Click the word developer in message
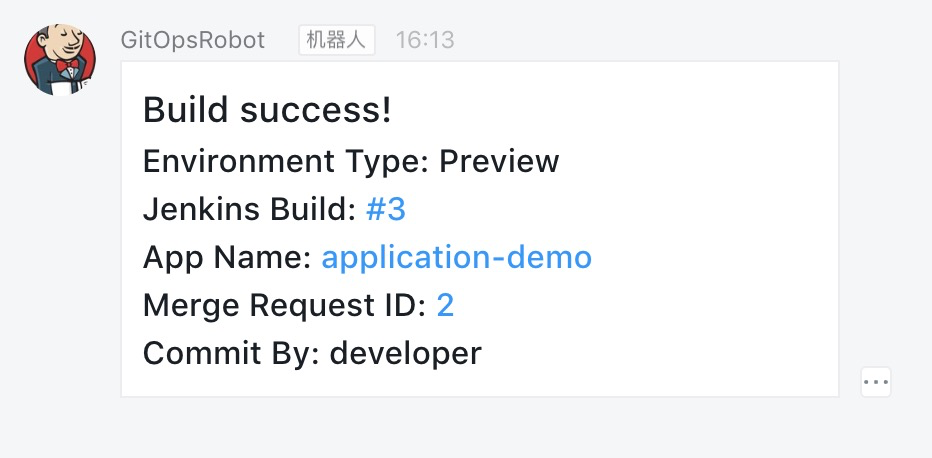The width and height of the screenshot is (932, 458). click(x=405, y=354)
